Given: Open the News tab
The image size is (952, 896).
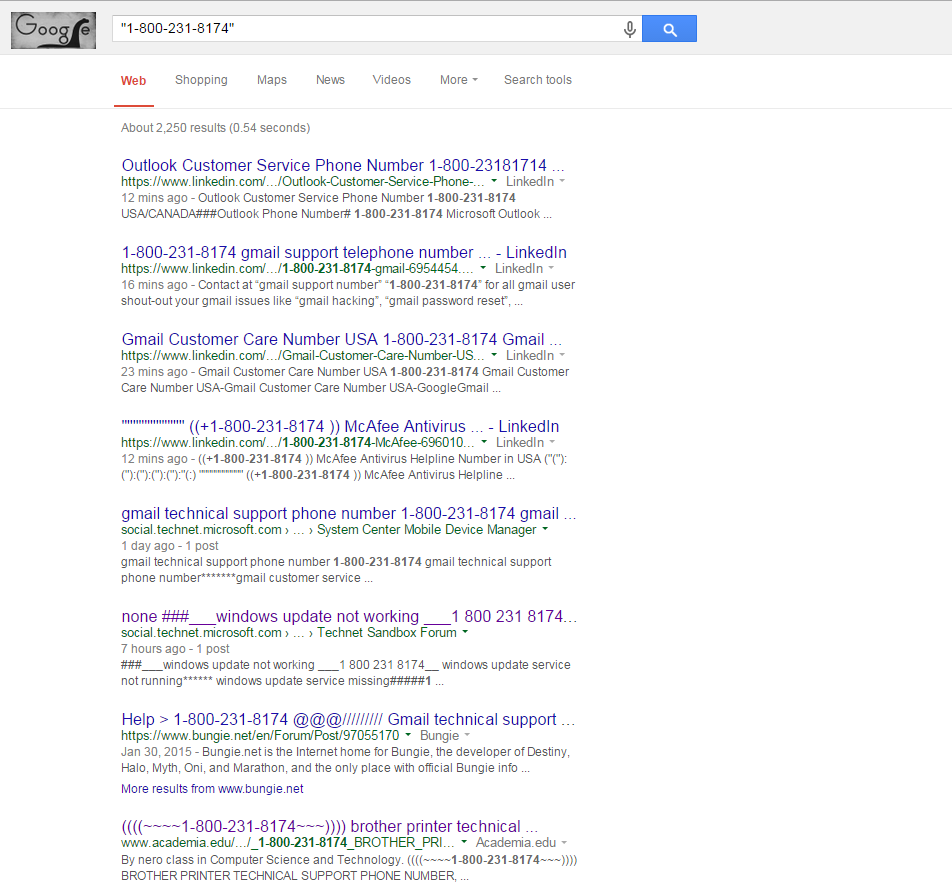Looking at the screenshot, I should [x=330, y=80].
